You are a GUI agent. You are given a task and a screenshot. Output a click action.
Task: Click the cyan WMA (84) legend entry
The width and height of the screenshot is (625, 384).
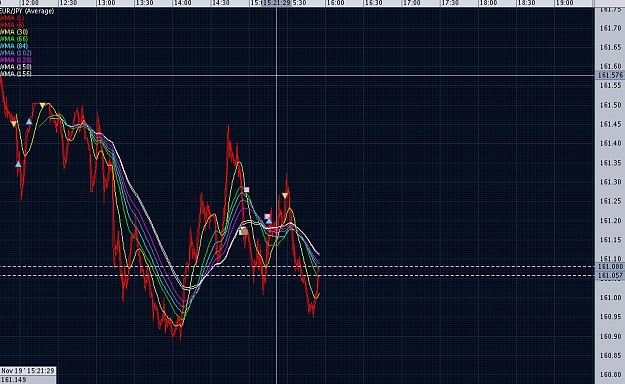(x=14, y=46)
